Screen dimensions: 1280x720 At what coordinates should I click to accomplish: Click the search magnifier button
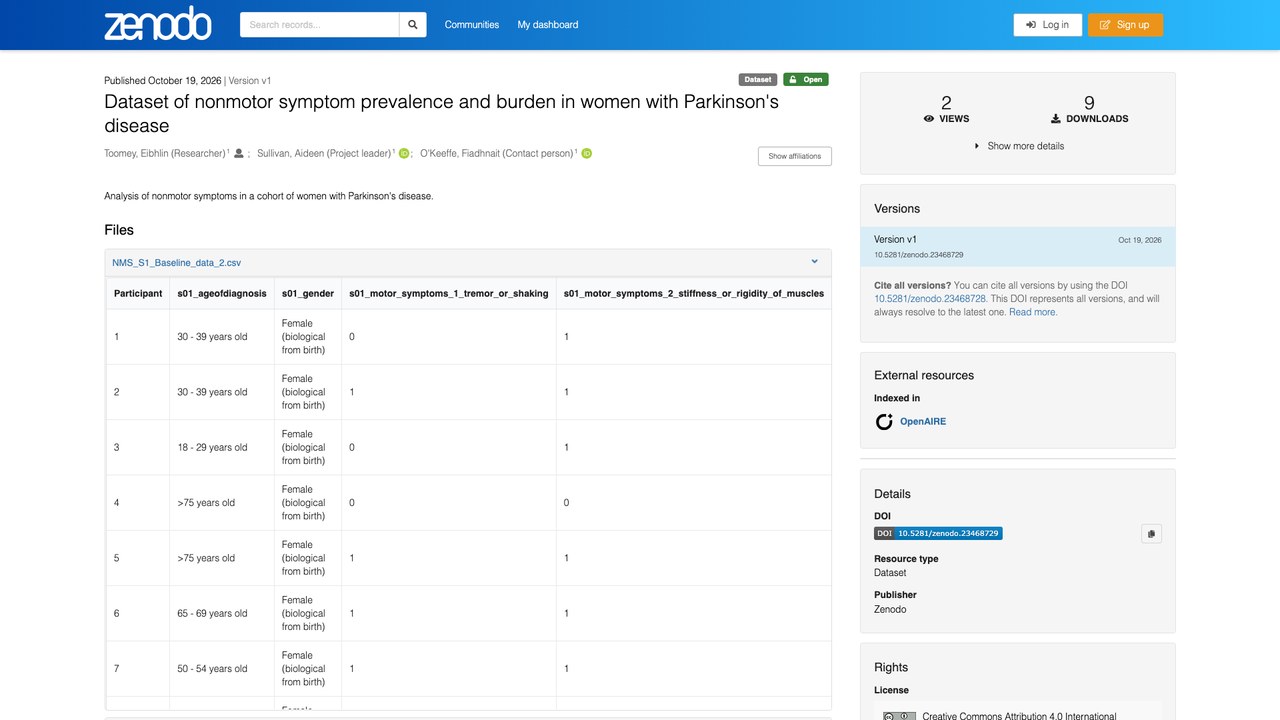(x=412, y=25)
